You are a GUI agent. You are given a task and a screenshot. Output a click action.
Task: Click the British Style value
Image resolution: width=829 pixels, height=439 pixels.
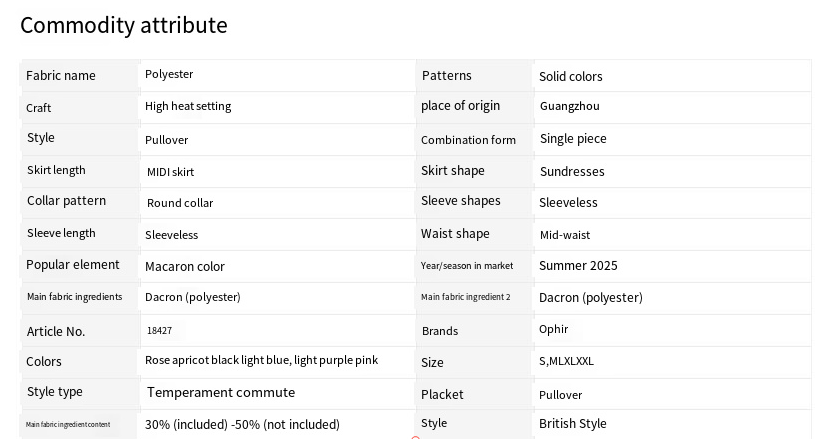coord(573,423)
